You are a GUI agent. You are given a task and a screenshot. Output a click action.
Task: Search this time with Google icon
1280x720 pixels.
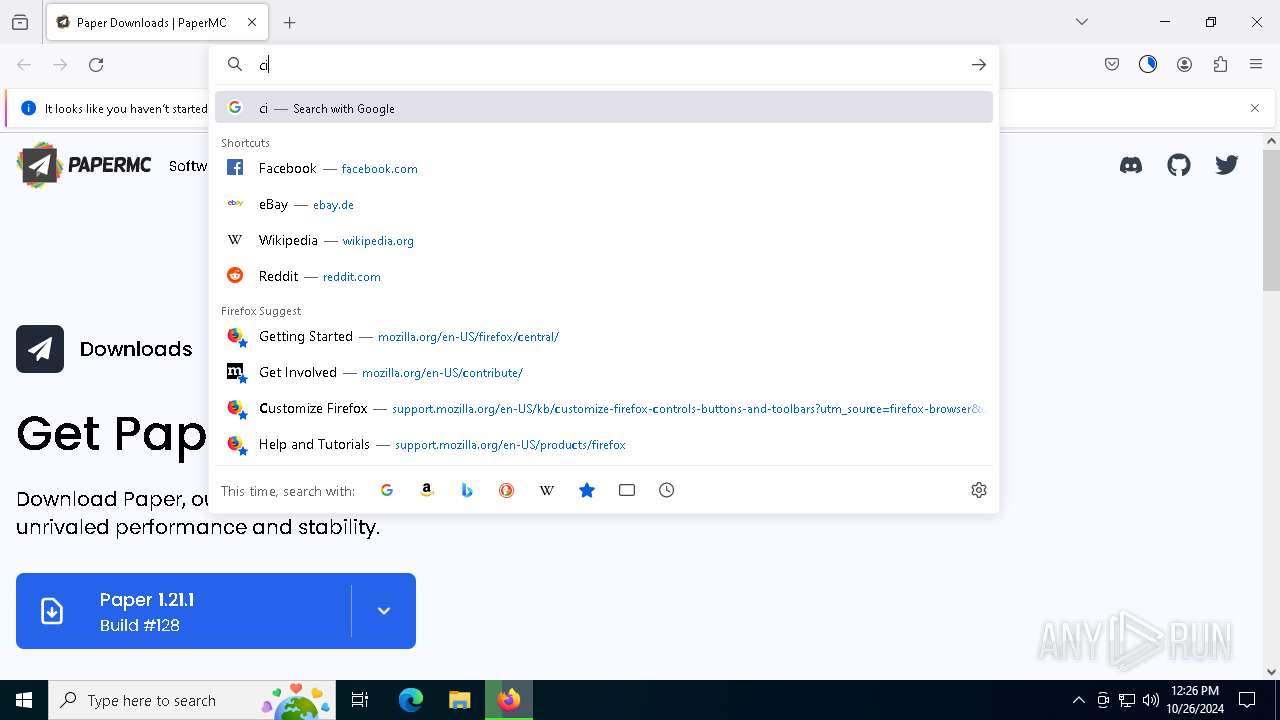pyautogui.click(x=387, y=490)
